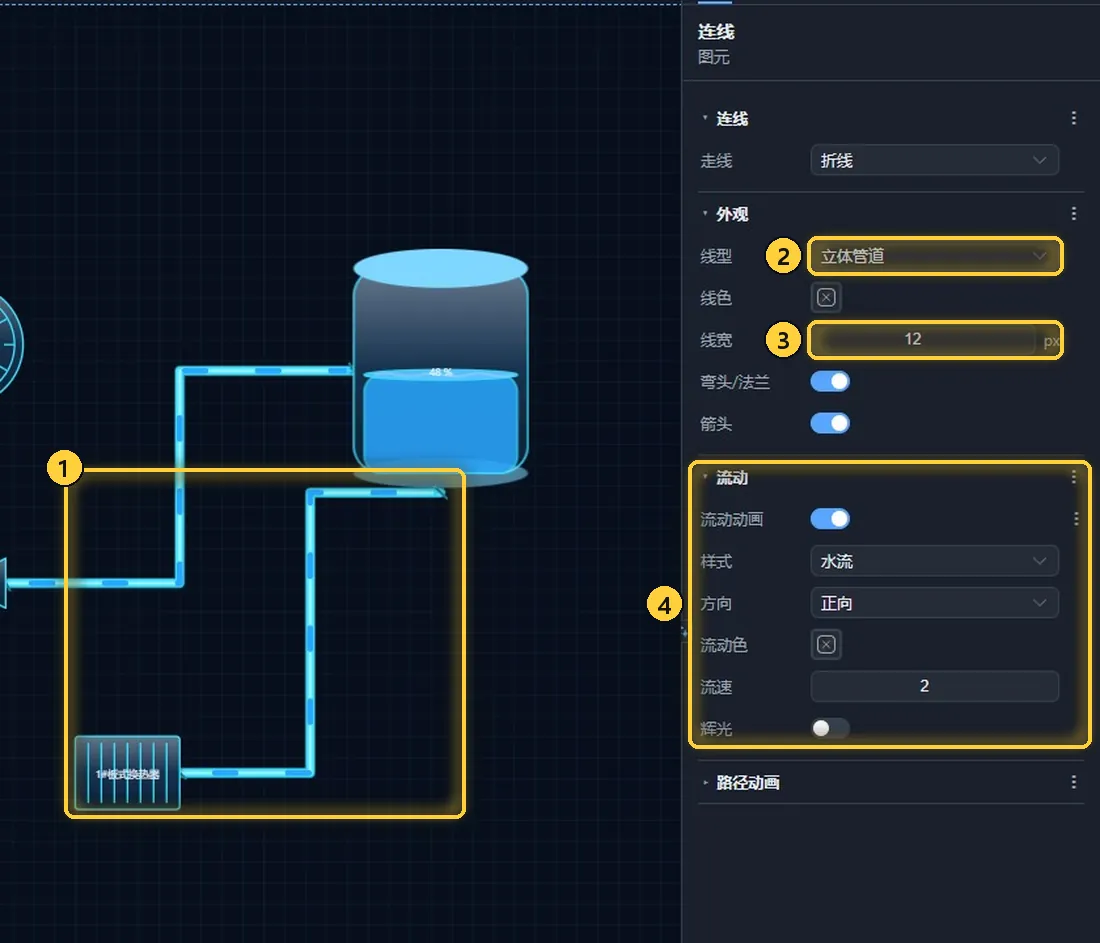Enable the 辉光 glow switch
This screenshot has height=943, width=1100.
830,728
